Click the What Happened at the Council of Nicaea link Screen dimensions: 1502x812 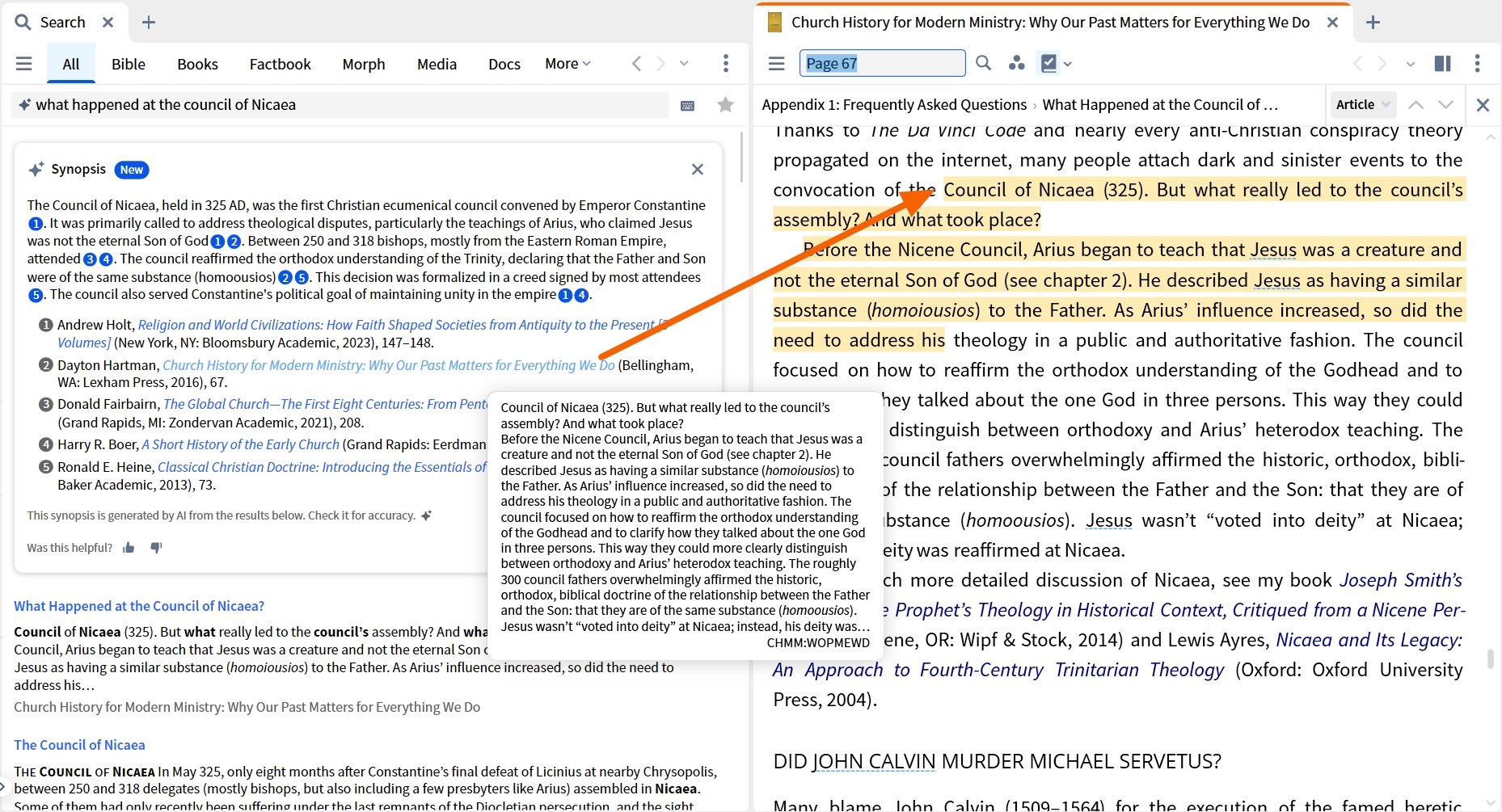click(x=138, y=605)
